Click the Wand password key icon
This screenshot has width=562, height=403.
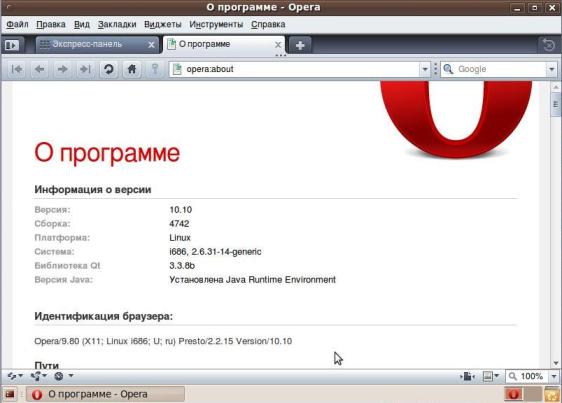tap(155, 69)
